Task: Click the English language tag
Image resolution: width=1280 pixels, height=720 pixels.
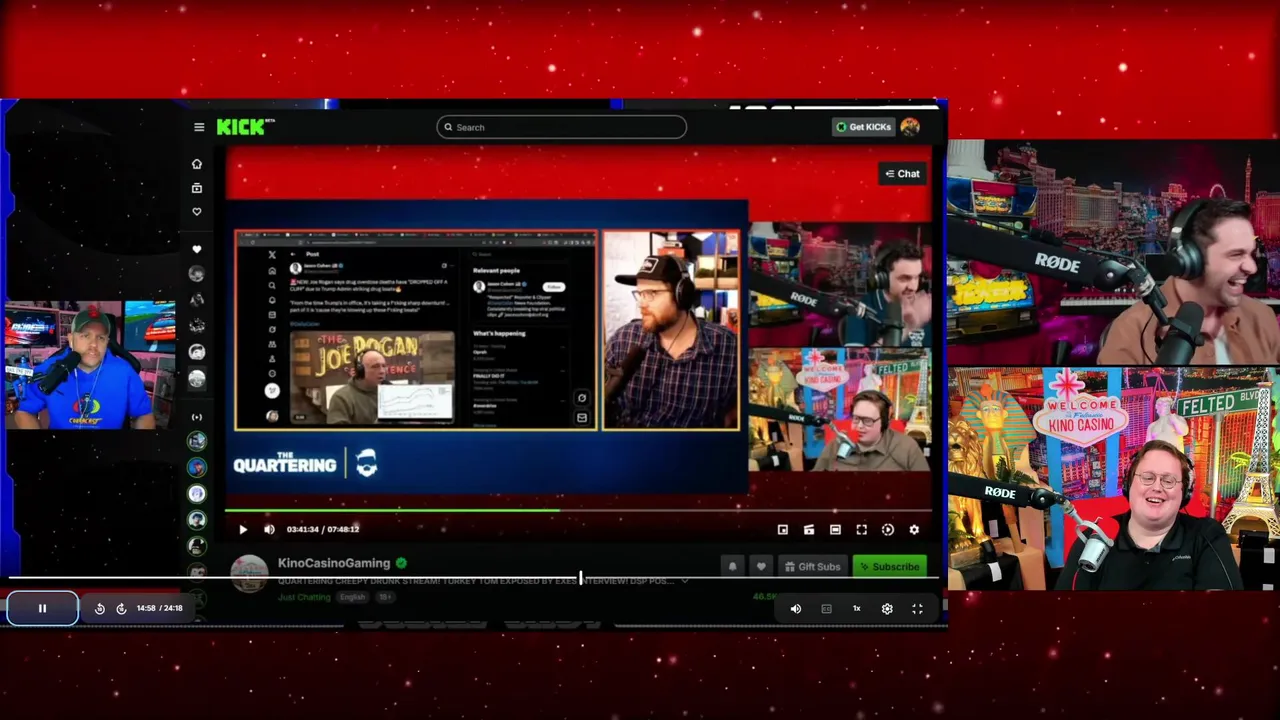Action: click(352, 597)
